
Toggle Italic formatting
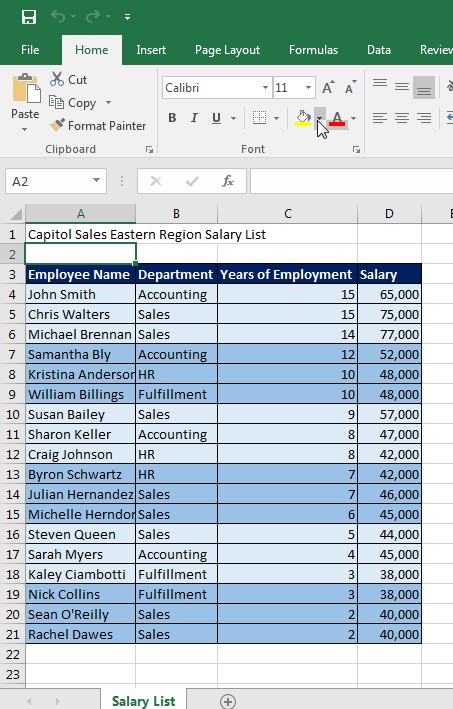tap(194, 118)
